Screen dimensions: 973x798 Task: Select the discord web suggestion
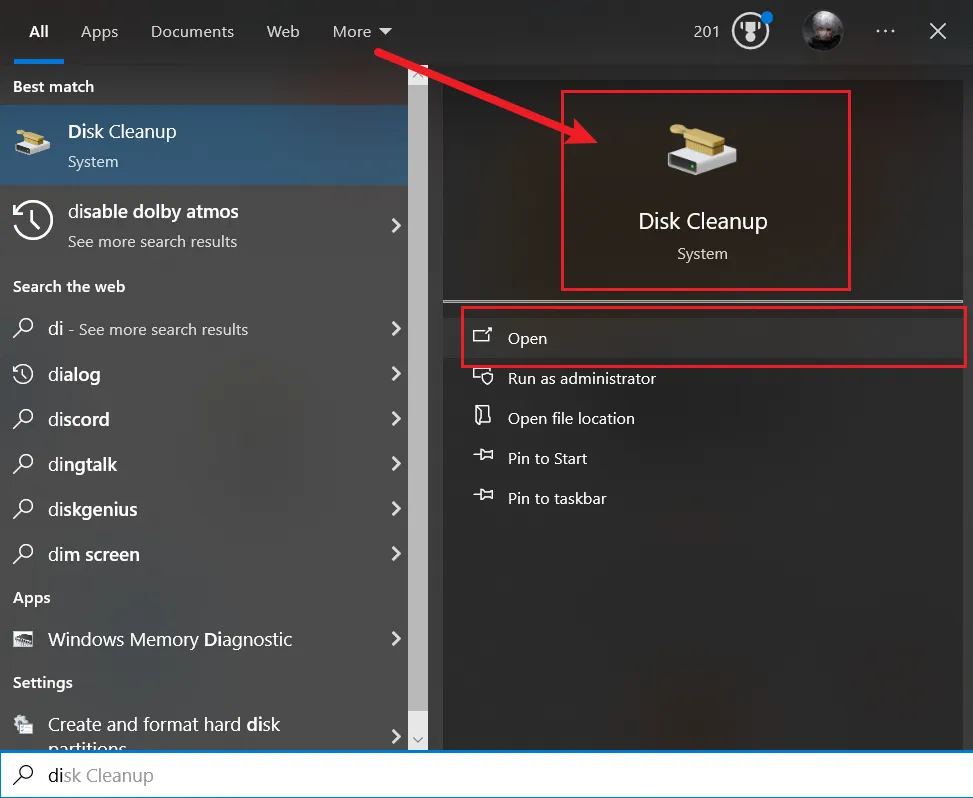tap(204, 419)
